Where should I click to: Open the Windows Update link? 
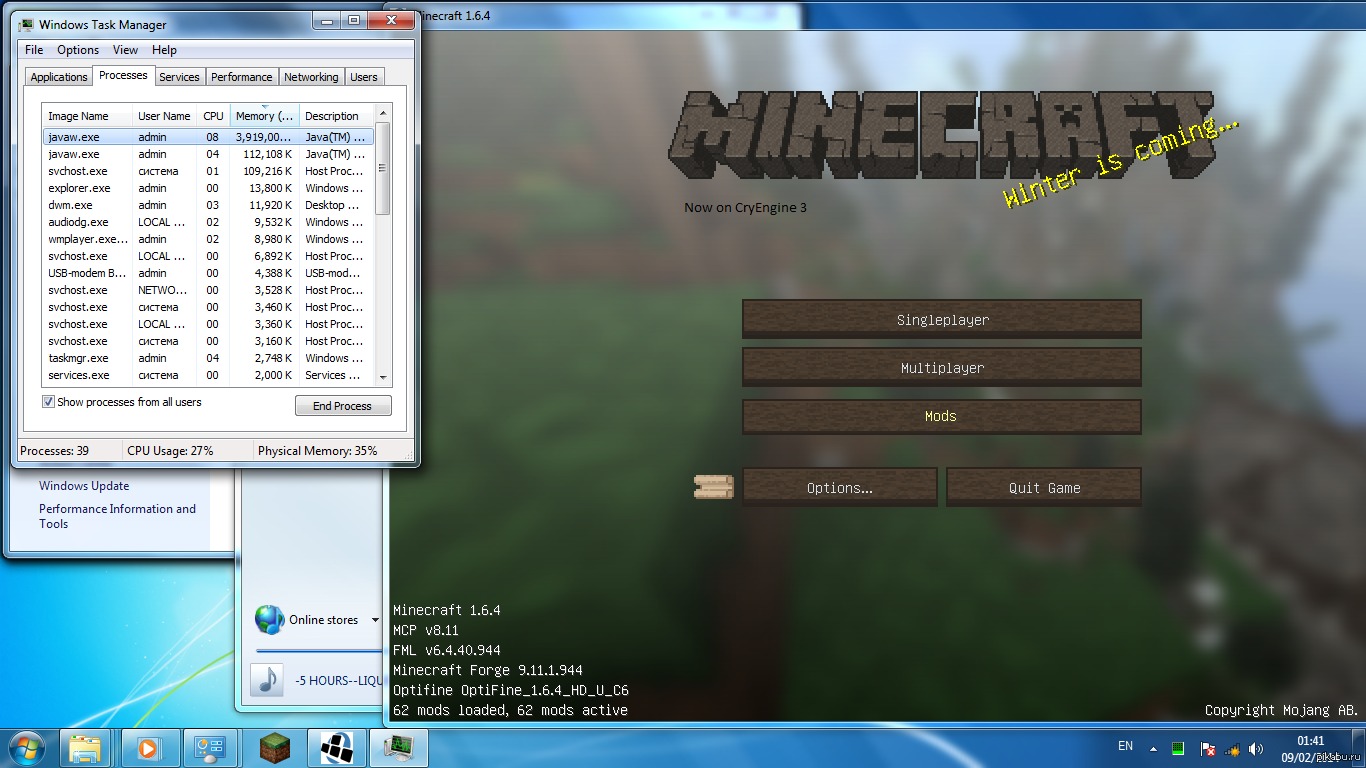[x=84, y=486]
